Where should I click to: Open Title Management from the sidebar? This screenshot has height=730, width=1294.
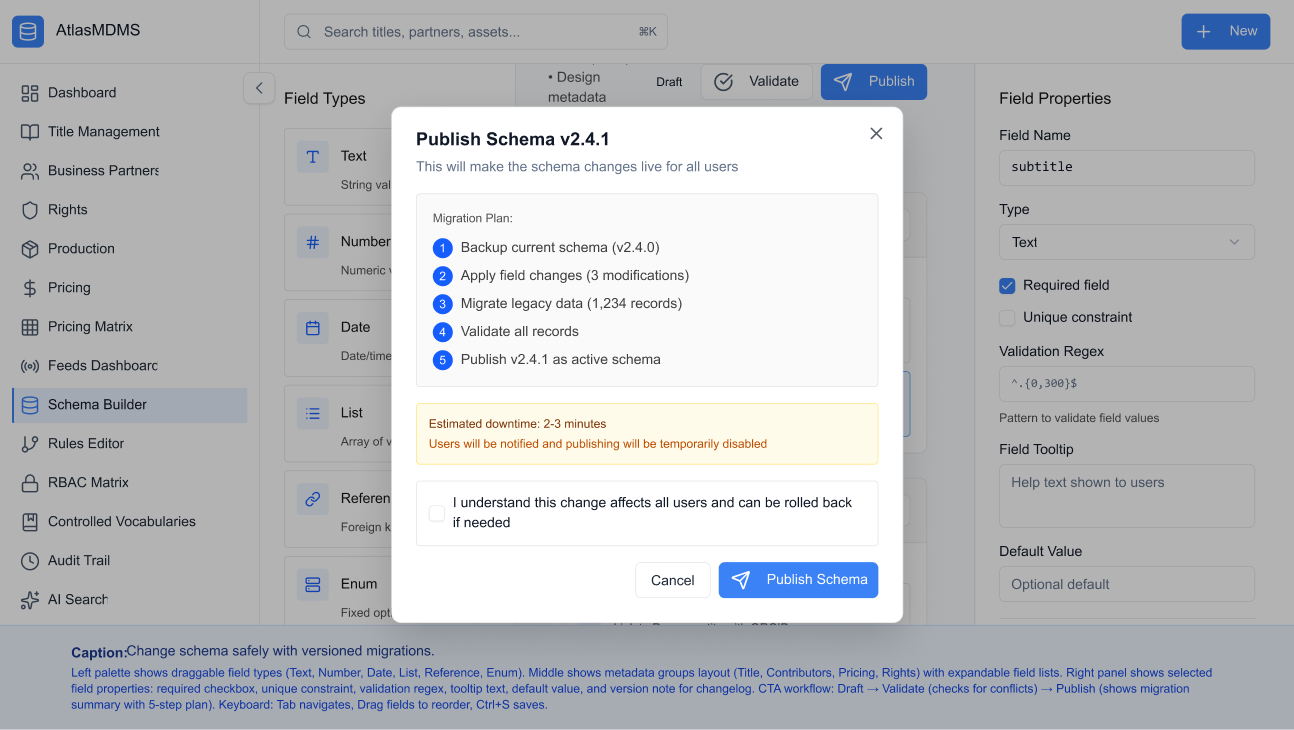click(x=104, y=132)
